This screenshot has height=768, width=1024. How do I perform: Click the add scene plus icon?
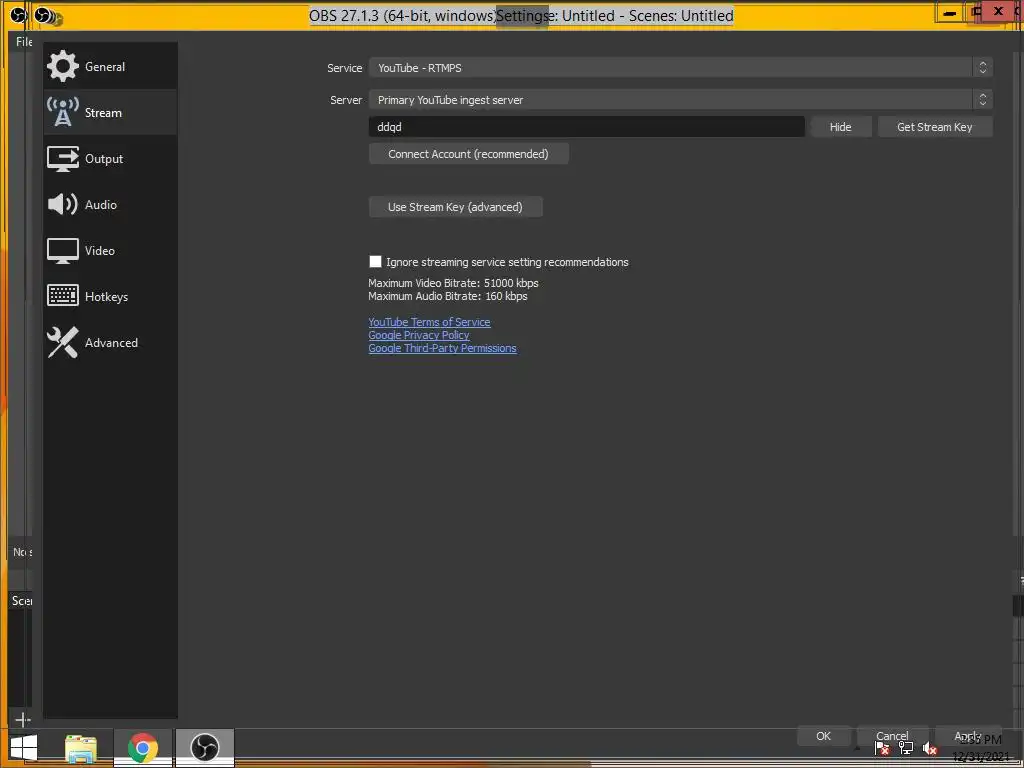[x=23, y=720]
